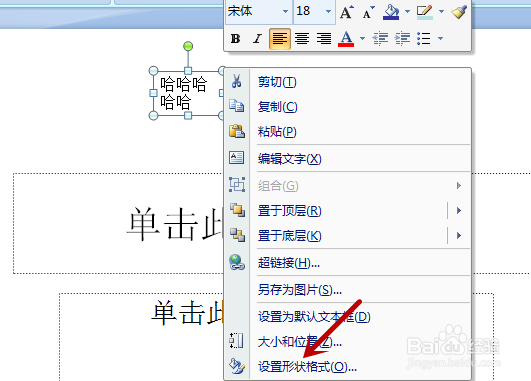This screenshot has width=531, height=381.
Task: Open 设置形状格式(O)... dialog
Action: click(348, 366)
